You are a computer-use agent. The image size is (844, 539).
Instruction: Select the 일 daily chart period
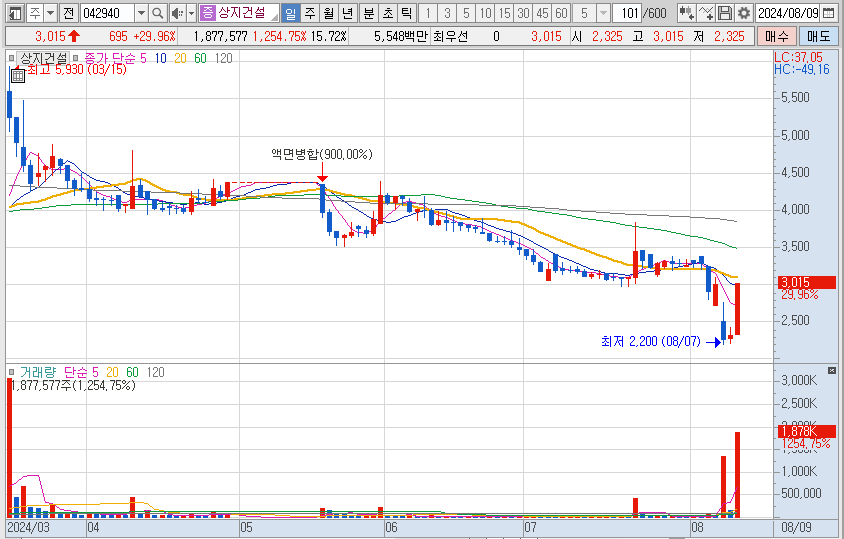point(291,13)
